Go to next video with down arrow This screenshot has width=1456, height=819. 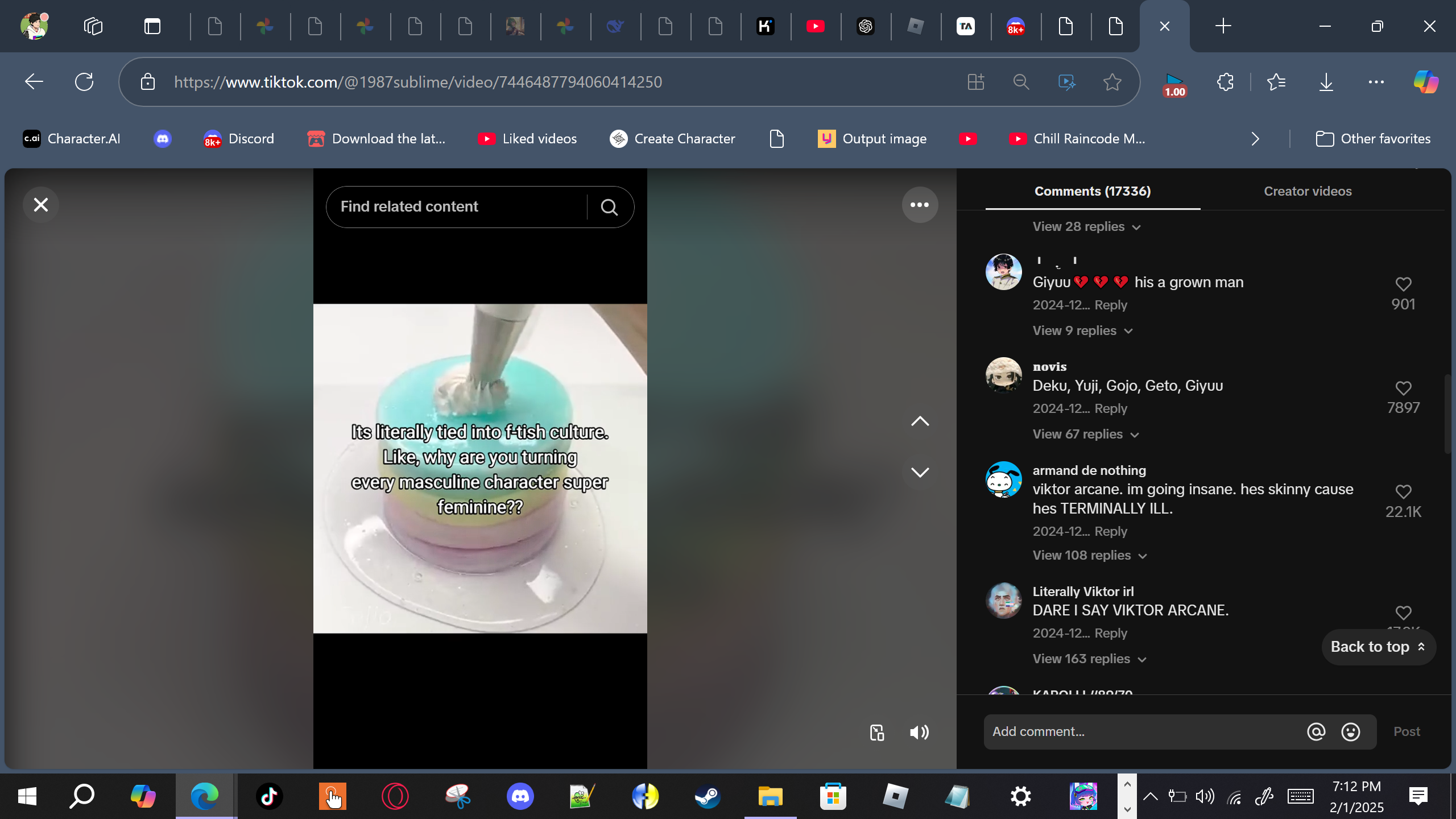coord(920,472)
